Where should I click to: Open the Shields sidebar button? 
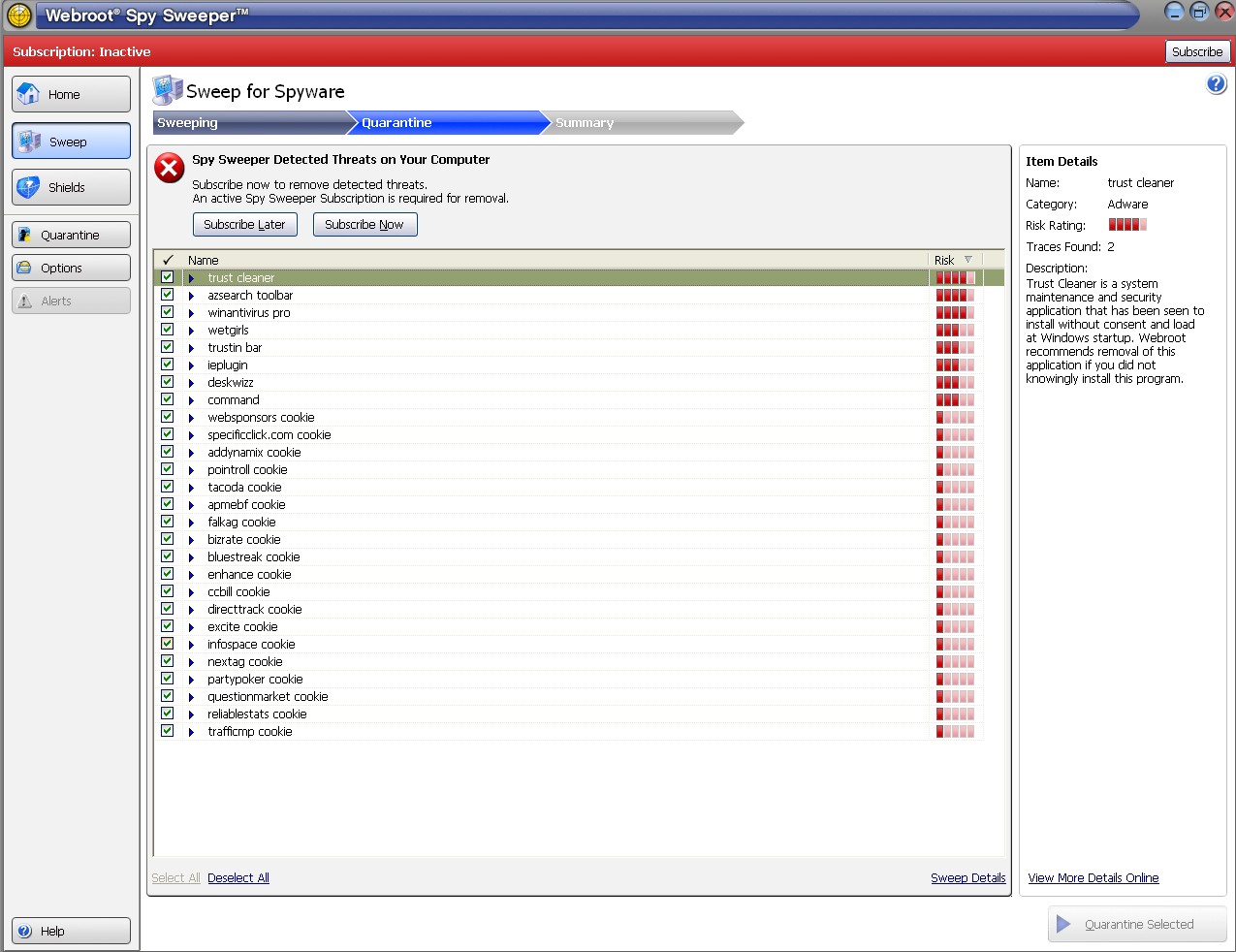(72, 187)
